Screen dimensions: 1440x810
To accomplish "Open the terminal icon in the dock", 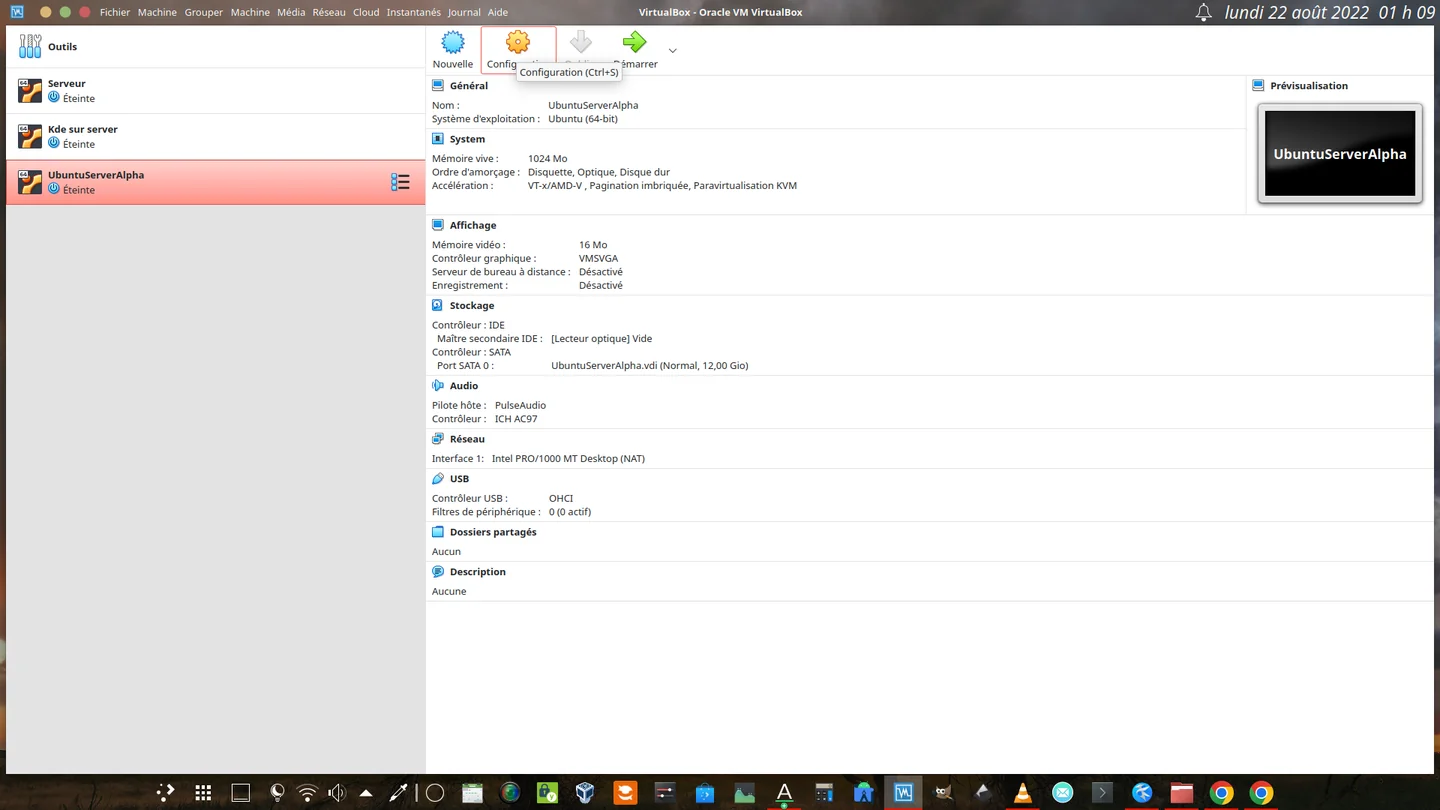I will click(x=1102, y=793).
